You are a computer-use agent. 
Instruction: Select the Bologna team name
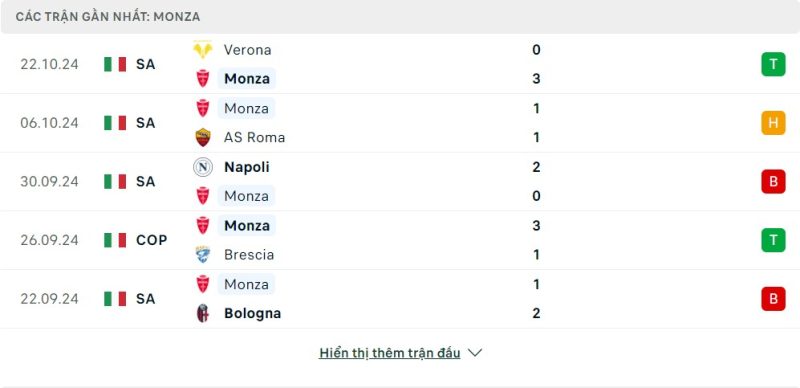[252, 313]
